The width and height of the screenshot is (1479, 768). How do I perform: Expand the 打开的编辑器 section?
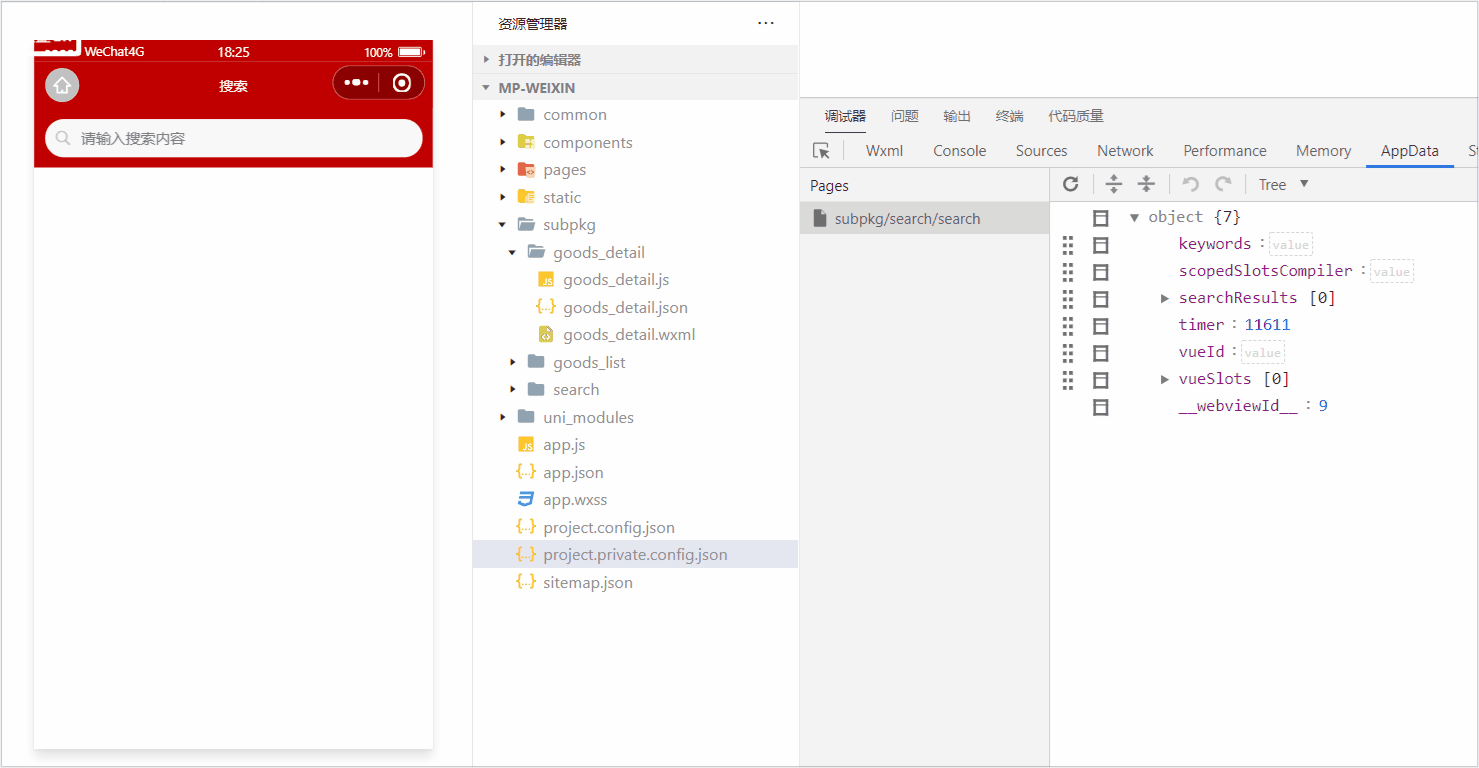click(635, 59)
